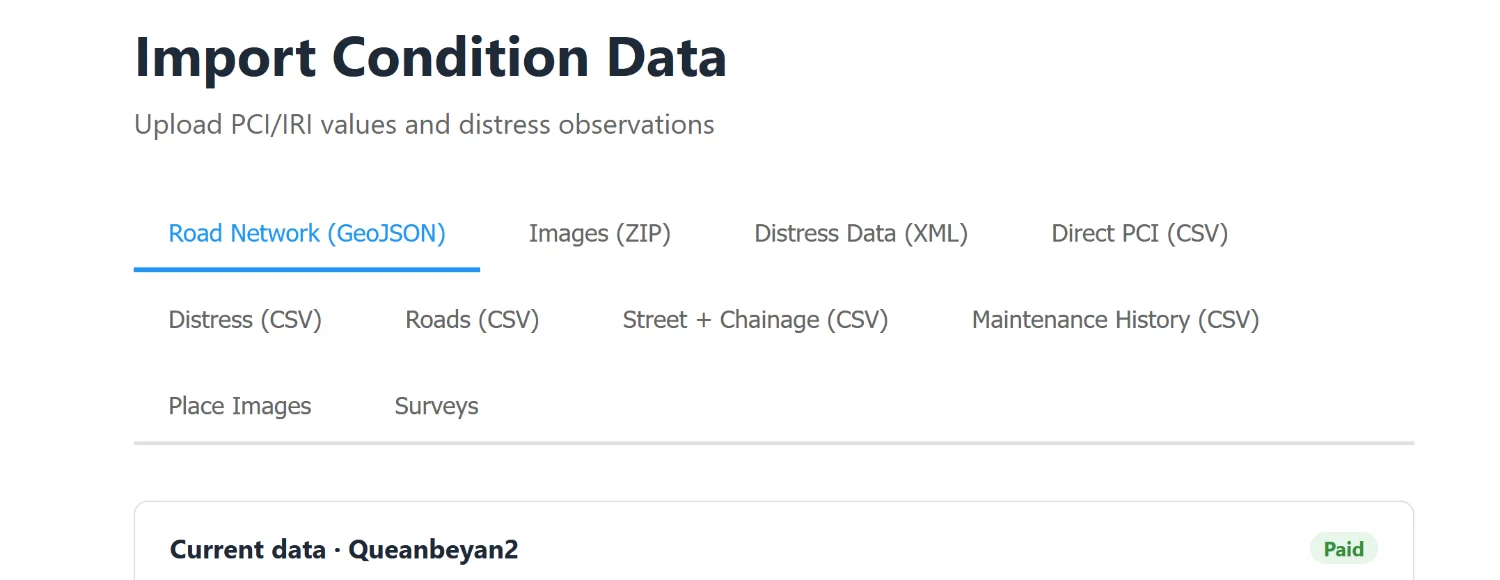Viewport: 1500px width, 580px height.
Task: Select the Queanbeyan2 dataset name
Action: point(433,550)
